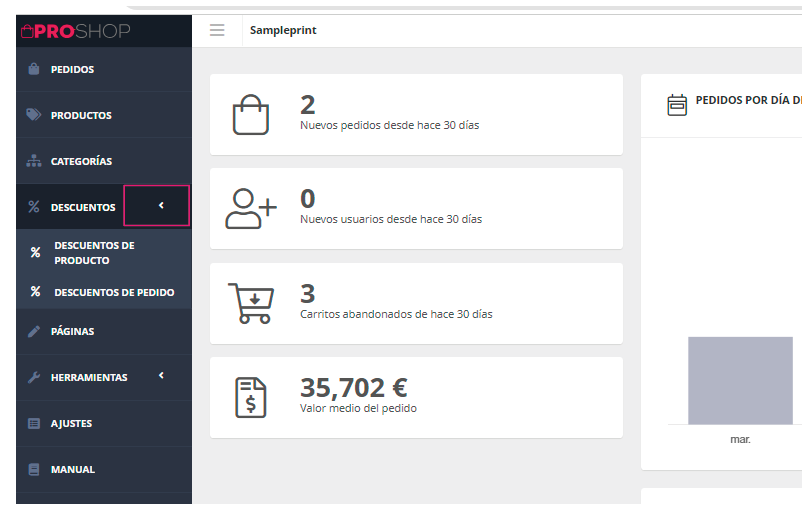This screenshot has width=802, height=517.
Task: Click the invoice average order value icon
Action: (250, 397)
